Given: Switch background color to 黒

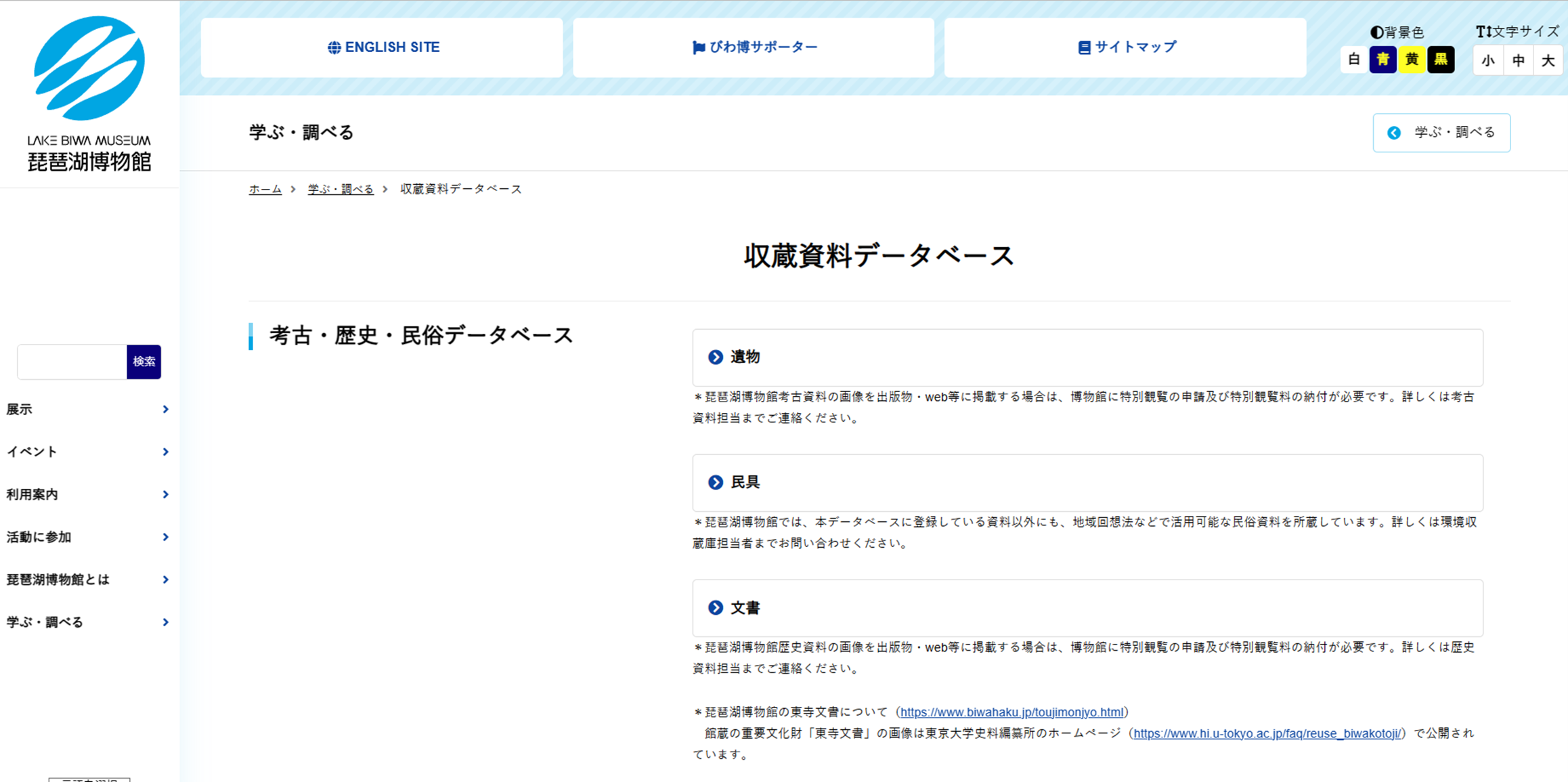Looking at the screenshot, I should point(1441,60).
